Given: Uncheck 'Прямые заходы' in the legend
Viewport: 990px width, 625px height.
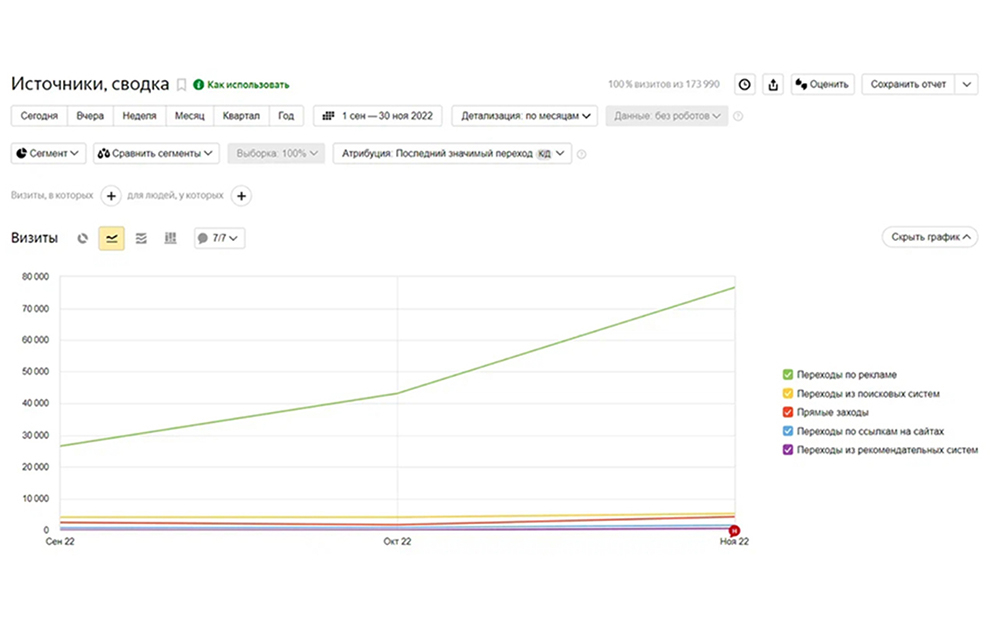Looking at the screenshot, I should (x=788, y=412).
